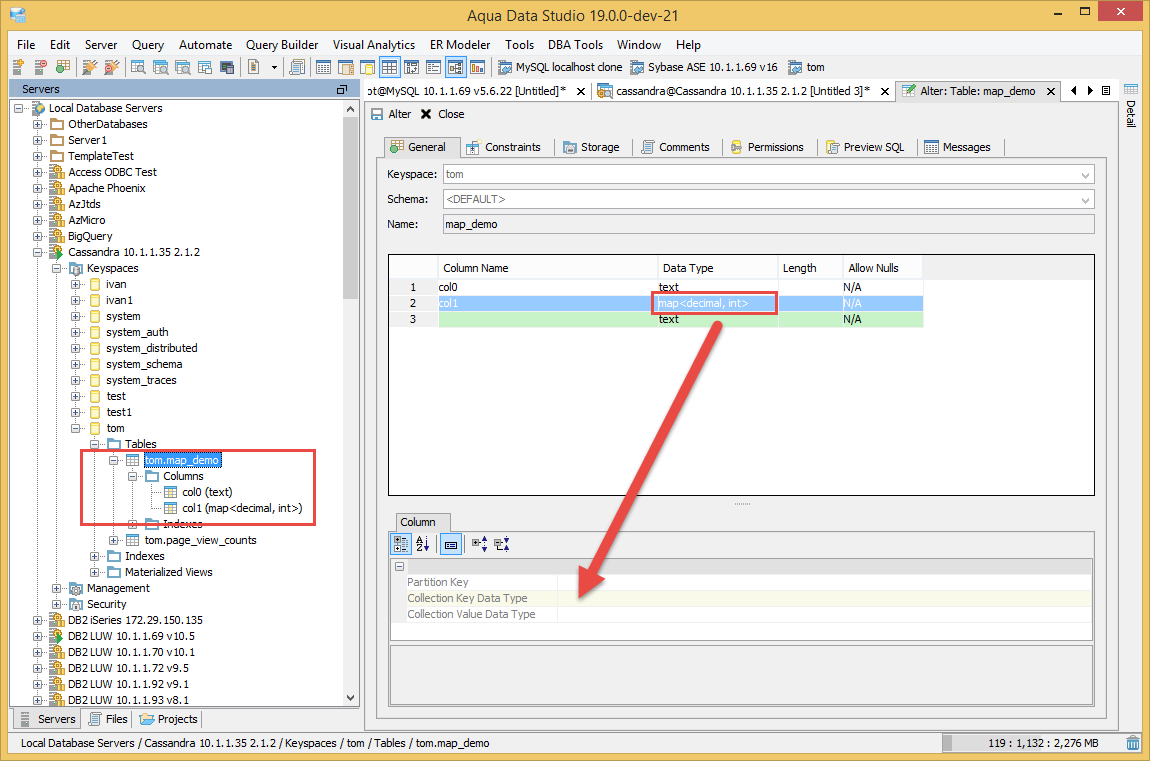Click the plug icon with red minus badge
Image resolution: width=1150 pixels, height=761 pixels.
coord(111,67)
